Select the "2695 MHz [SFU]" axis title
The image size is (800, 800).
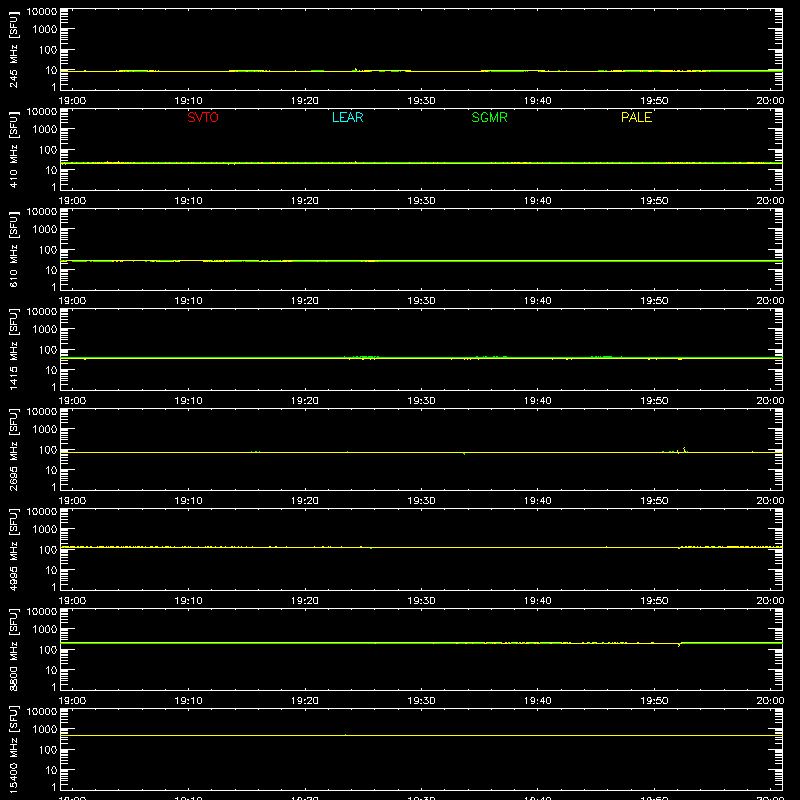[13, 449]
